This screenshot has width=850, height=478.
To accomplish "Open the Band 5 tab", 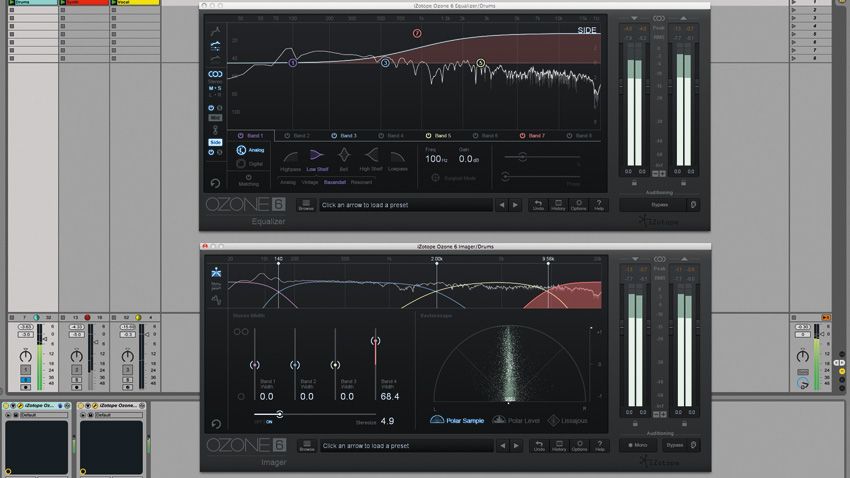I will click(x=438, y=135).
